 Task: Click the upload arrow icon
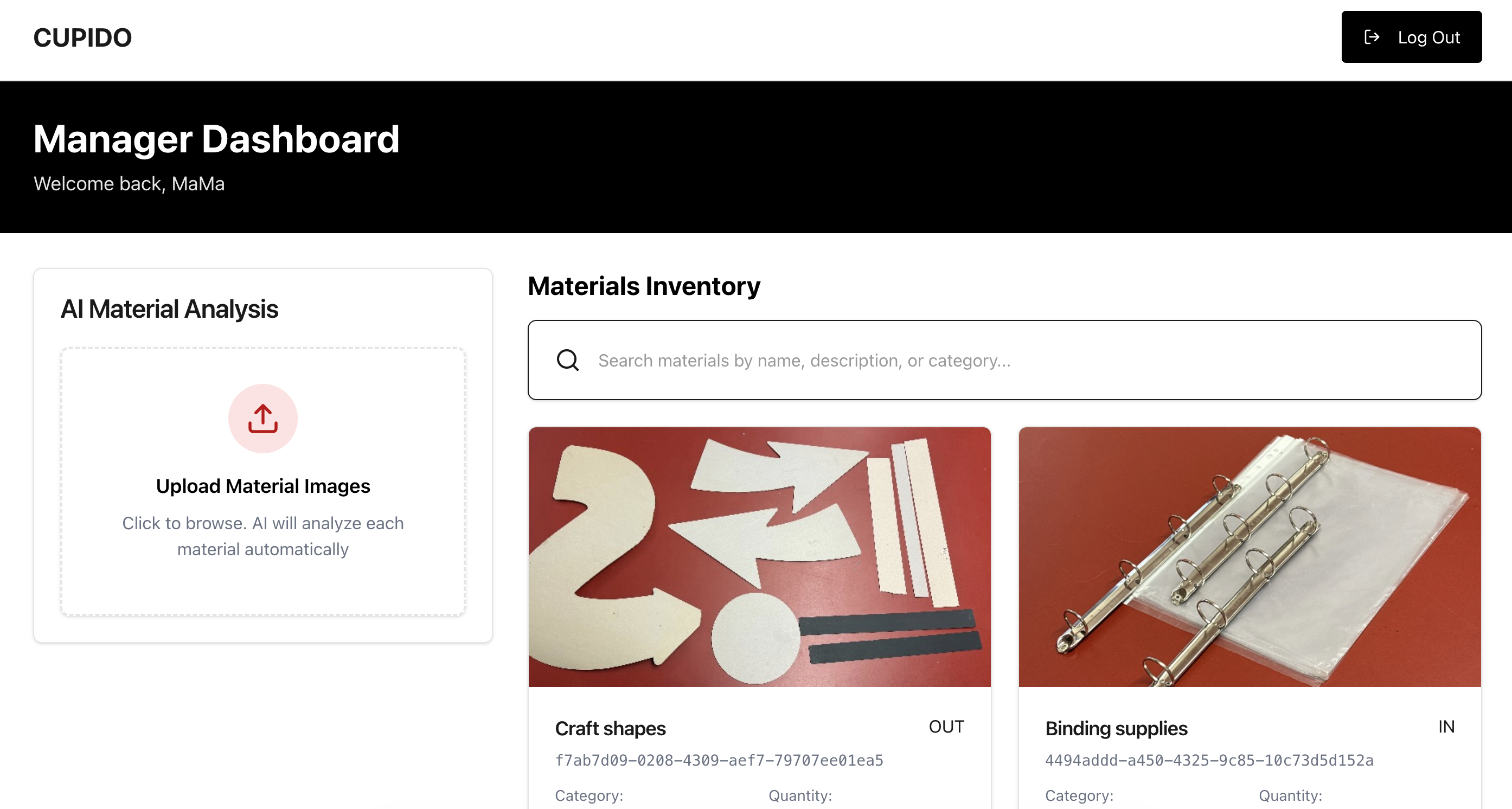click(262, 418)
